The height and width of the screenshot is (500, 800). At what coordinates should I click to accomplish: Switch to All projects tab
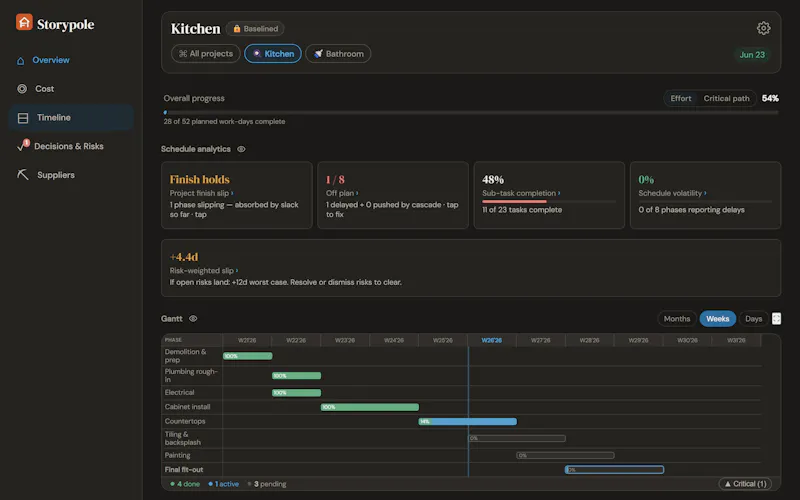[x=206, y=54]
